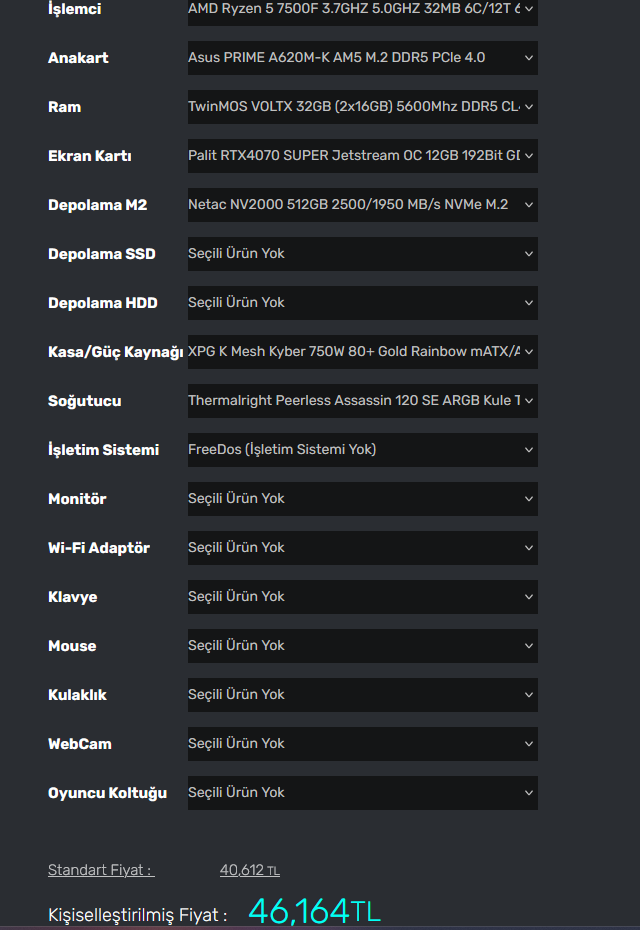Click the Standart Fiyat link

coord(101,870)
